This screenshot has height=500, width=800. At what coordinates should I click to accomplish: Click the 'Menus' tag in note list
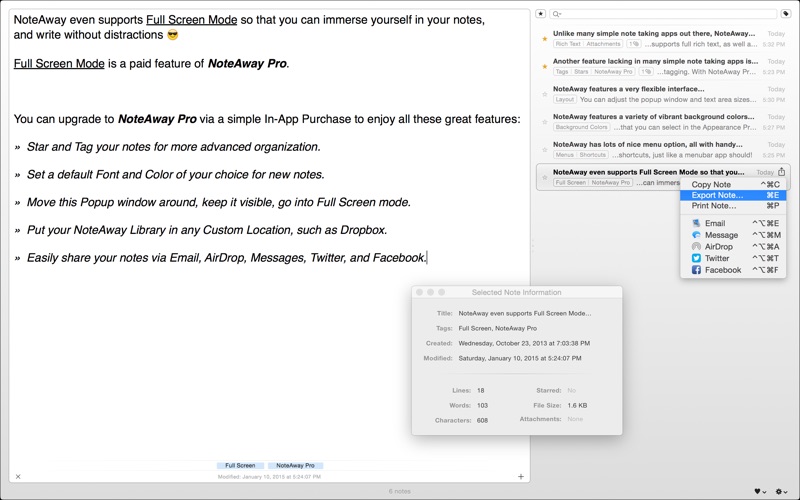pyautogui.click(x=564, y=155)
